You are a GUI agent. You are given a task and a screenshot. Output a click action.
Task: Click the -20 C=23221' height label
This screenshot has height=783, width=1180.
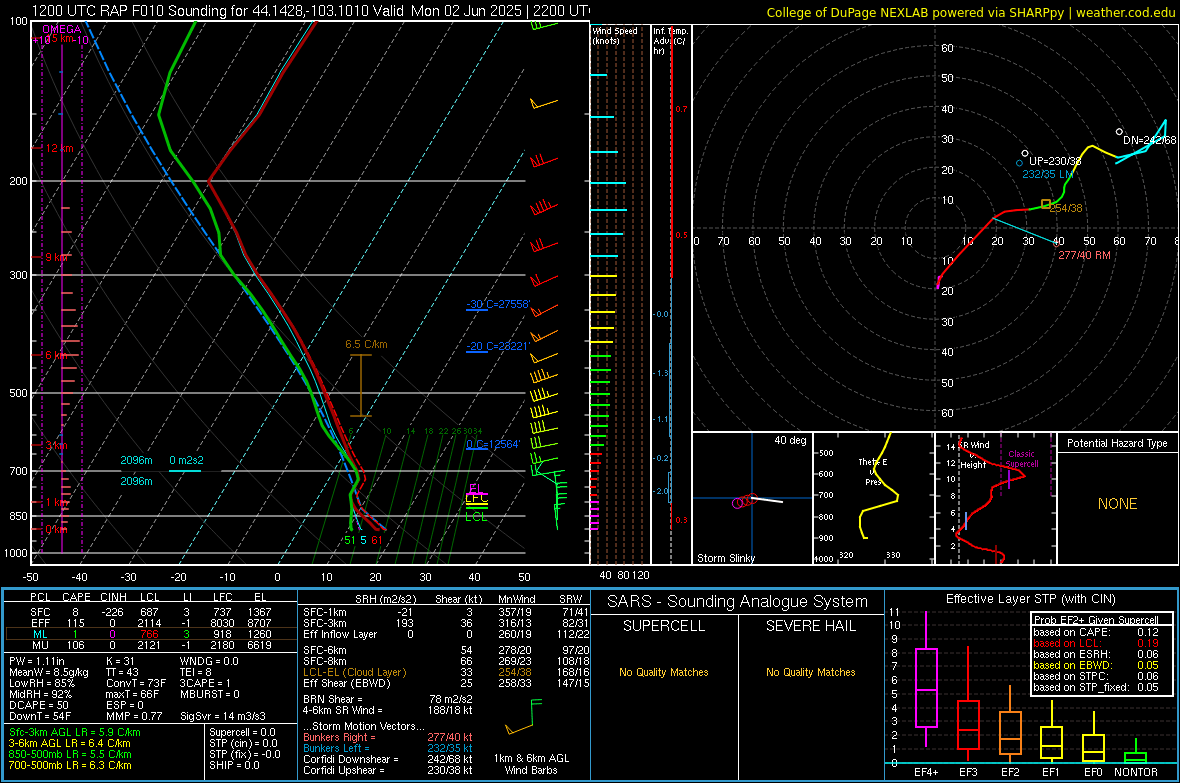pos(498,346)
